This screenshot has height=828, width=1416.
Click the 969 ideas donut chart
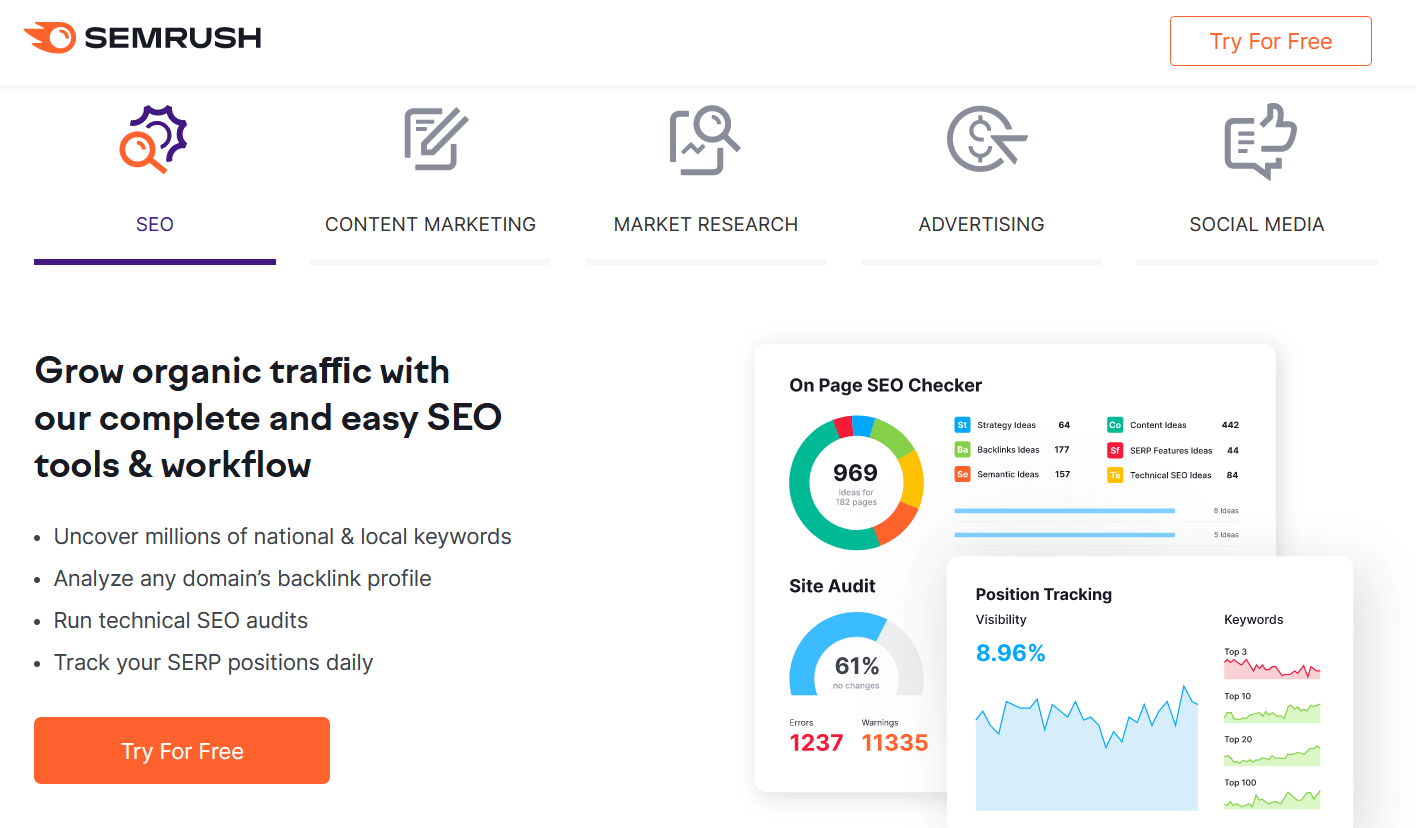click(856, 482)
